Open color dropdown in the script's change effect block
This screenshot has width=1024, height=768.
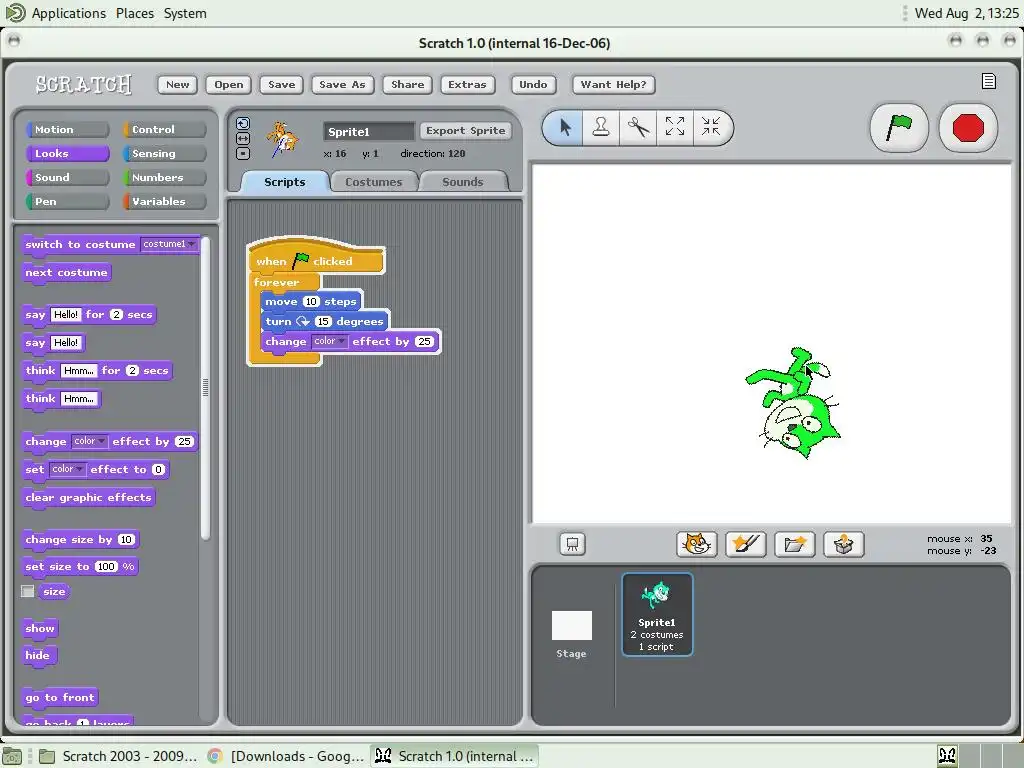tap(329, 342)
